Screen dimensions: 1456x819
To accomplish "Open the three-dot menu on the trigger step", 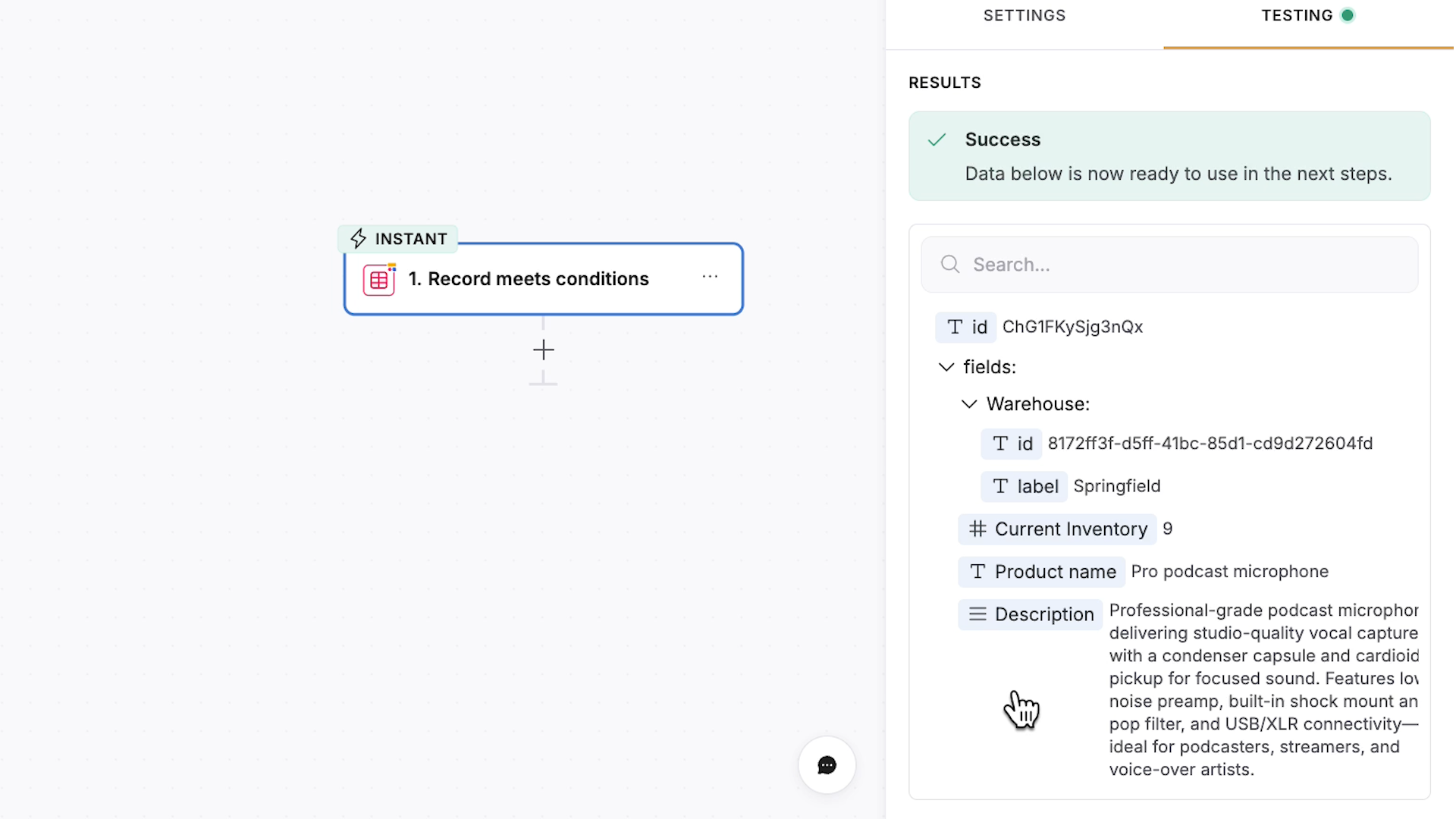I will pos(710,277).
